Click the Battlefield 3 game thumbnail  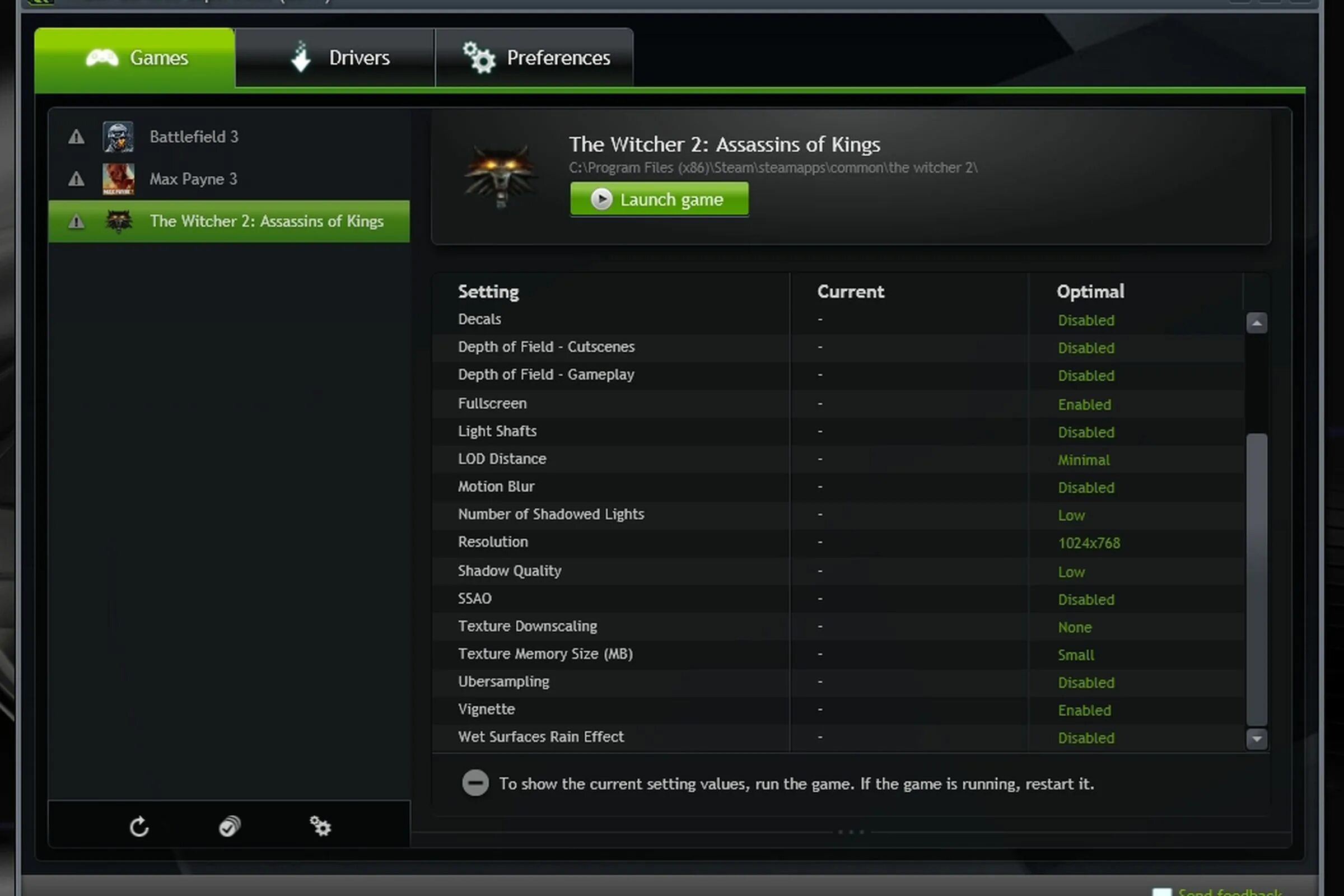pos(118,137)
